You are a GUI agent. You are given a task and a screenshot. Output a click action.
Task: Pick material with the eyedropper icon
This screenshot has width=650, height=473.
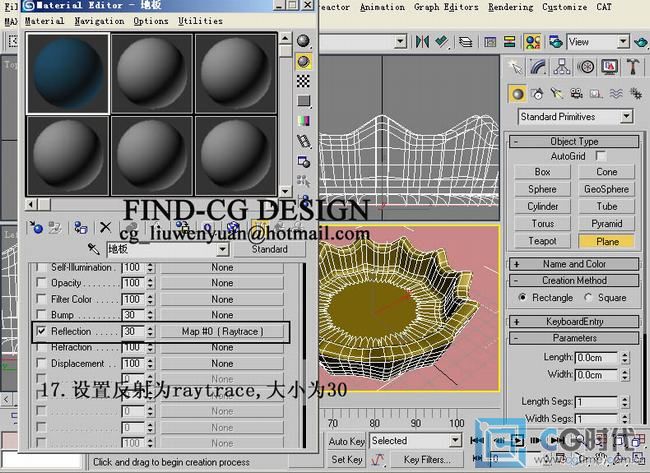click(x=94, y=249)
